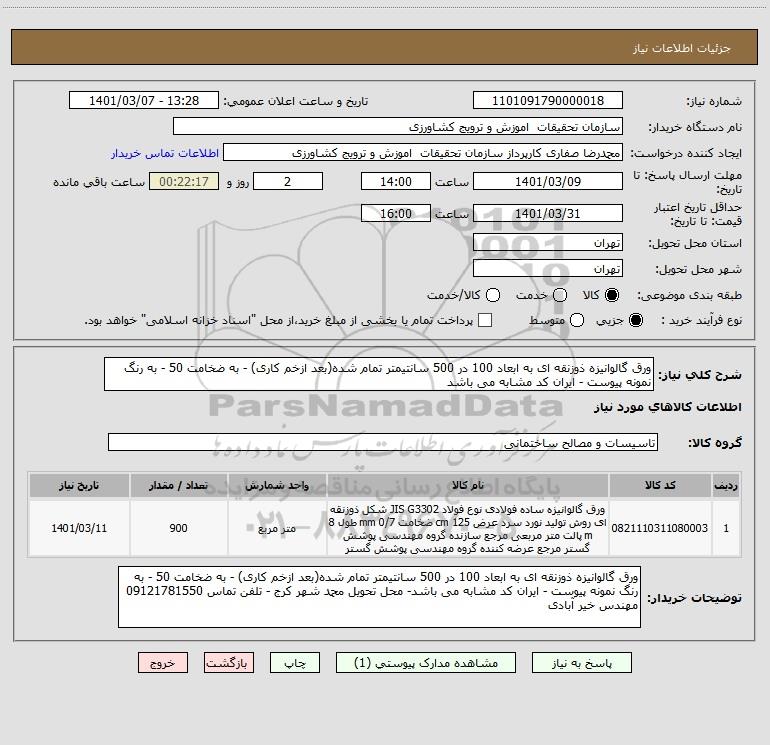Select the خدمت radio button
Screen dimensions: 770x745
(560, 295)
